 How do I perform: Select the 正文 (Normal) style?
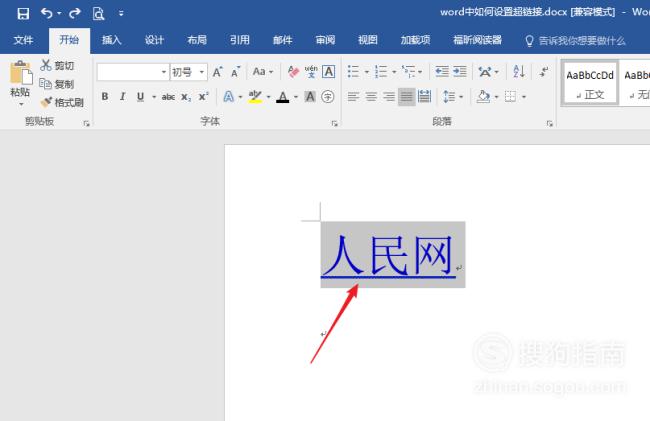click(x=589, y=84)
